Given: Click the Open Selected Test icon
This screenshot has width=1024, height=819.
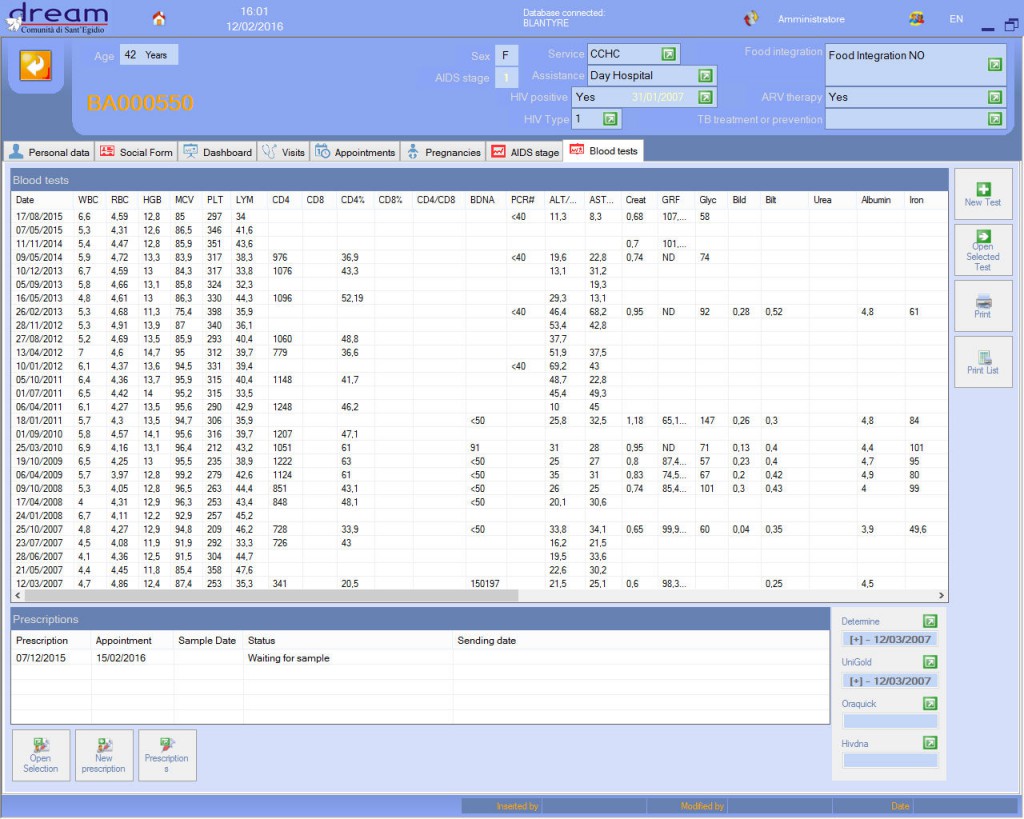Looking at the screenshot, I should (983, 250).
